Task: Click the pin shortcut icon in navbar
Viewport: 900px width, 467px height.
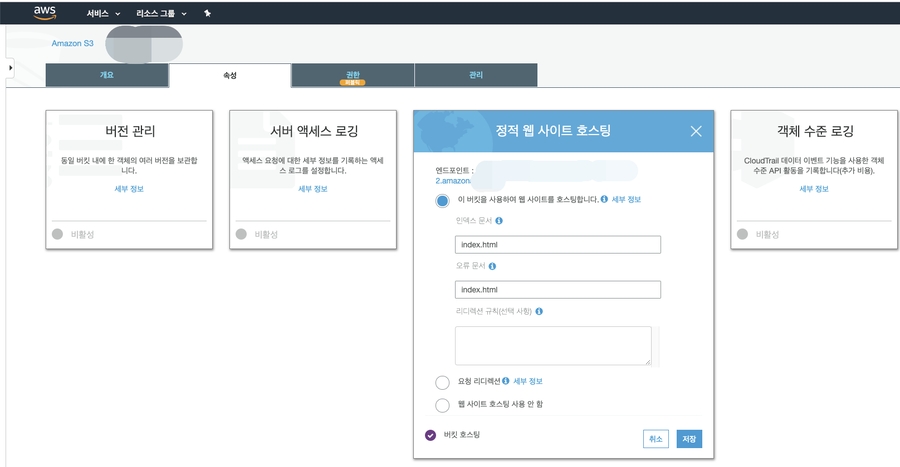Action: point(207,14)
